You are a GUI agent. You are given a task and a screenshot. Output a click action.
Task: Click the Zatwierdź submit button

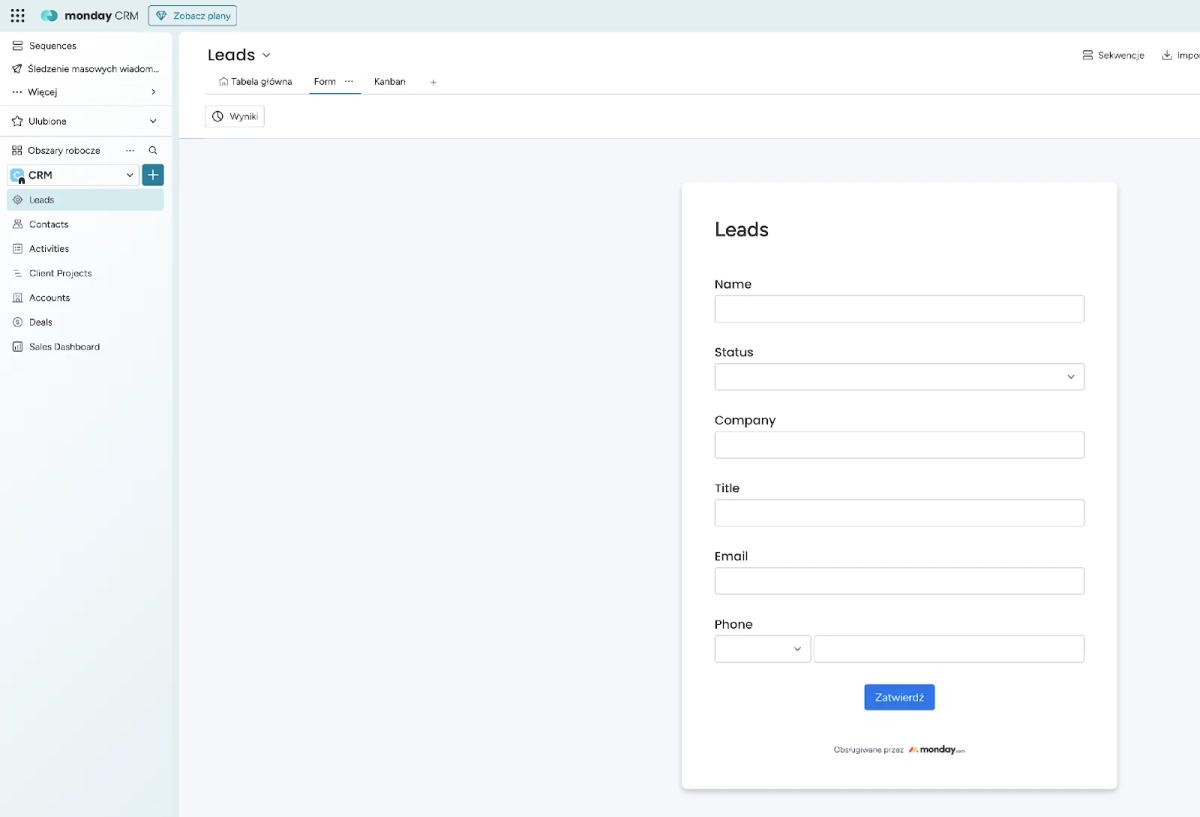coord(899,697)
